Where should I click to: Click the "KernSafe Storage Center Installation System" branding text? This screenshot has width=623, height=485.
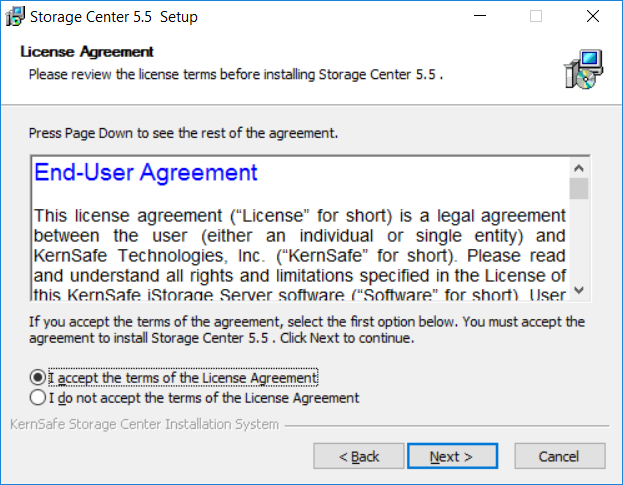point(145,424)
